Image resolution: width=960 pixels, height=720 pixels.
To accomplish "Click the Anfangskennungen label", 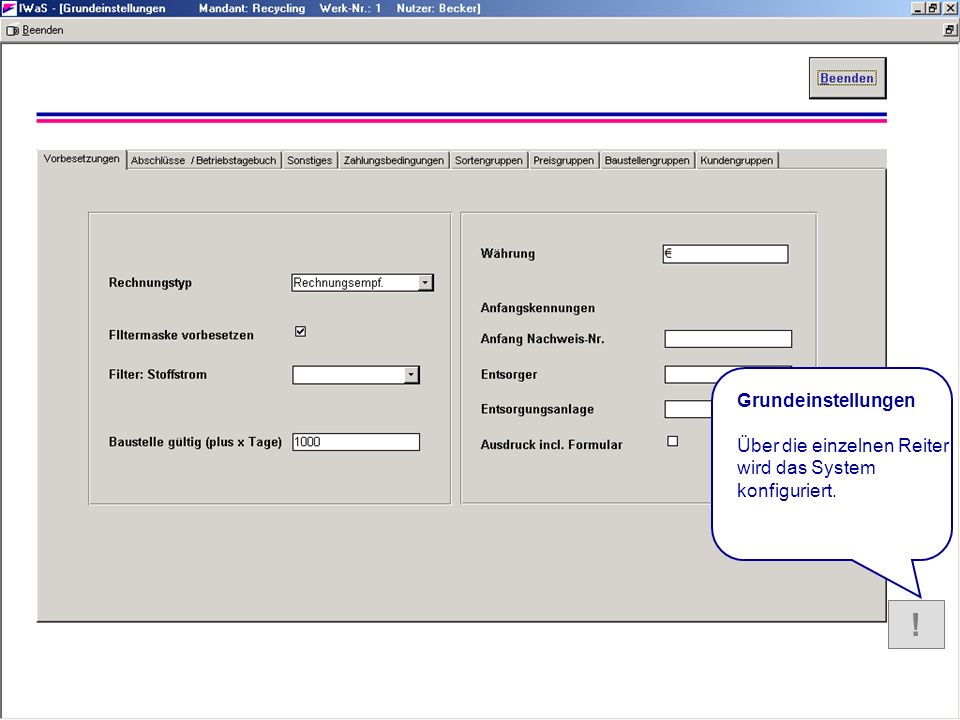I will point(538,308).
